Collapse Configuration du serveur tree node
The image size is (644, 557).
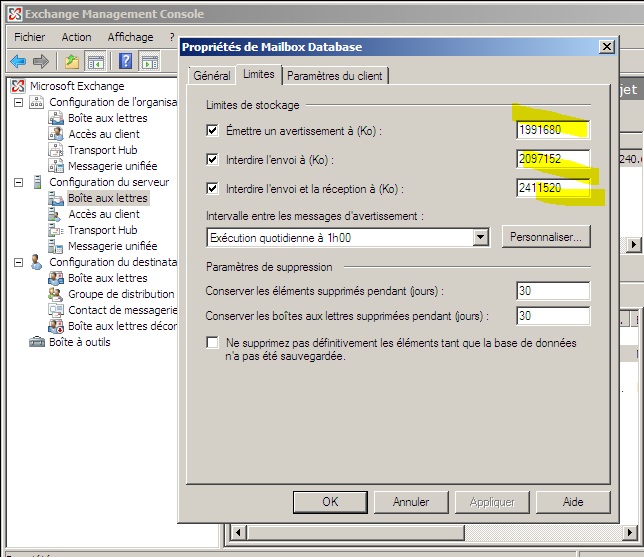tap(18, 182)
